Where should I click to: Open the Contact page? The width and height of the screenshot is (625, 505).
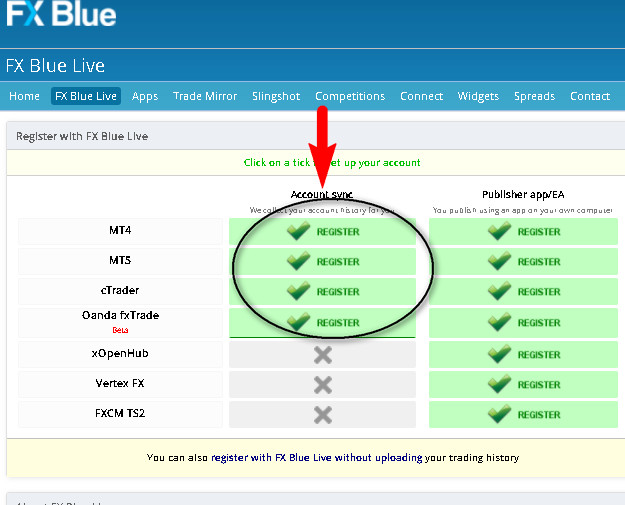click(590, 96)
